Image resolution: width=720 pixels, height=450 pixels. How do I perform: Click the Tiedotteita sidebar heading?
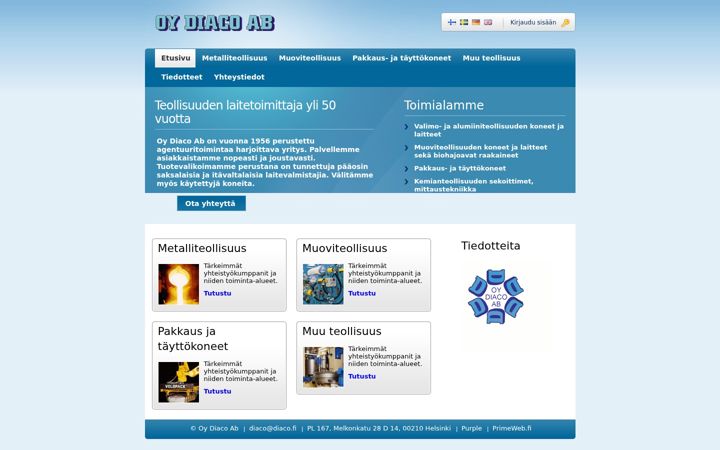(x=490, y=246)
